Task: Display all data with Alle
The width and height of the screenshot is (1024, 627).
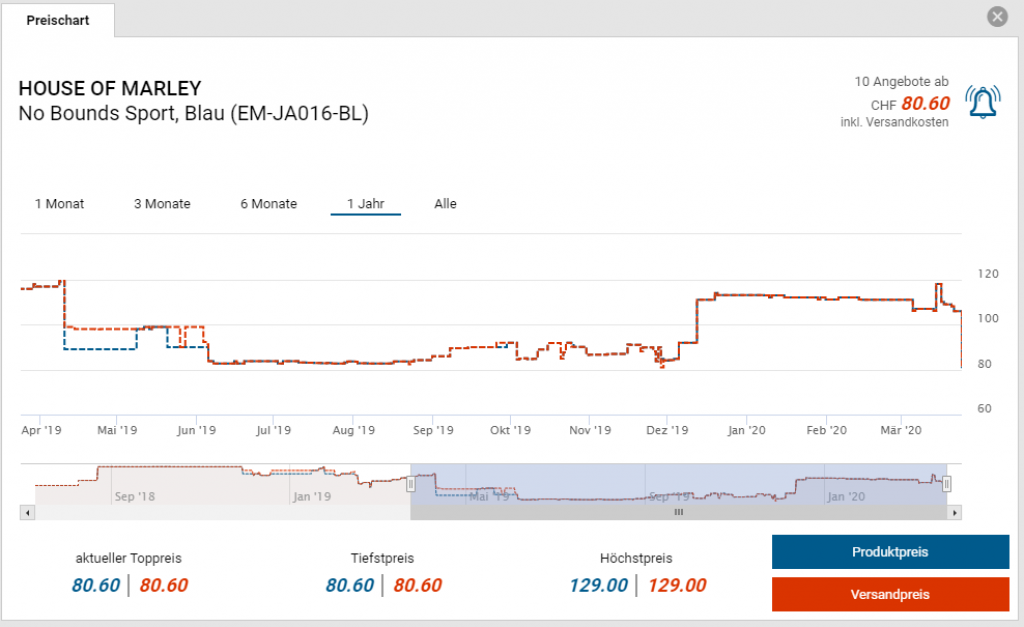Action: point(445,204)
